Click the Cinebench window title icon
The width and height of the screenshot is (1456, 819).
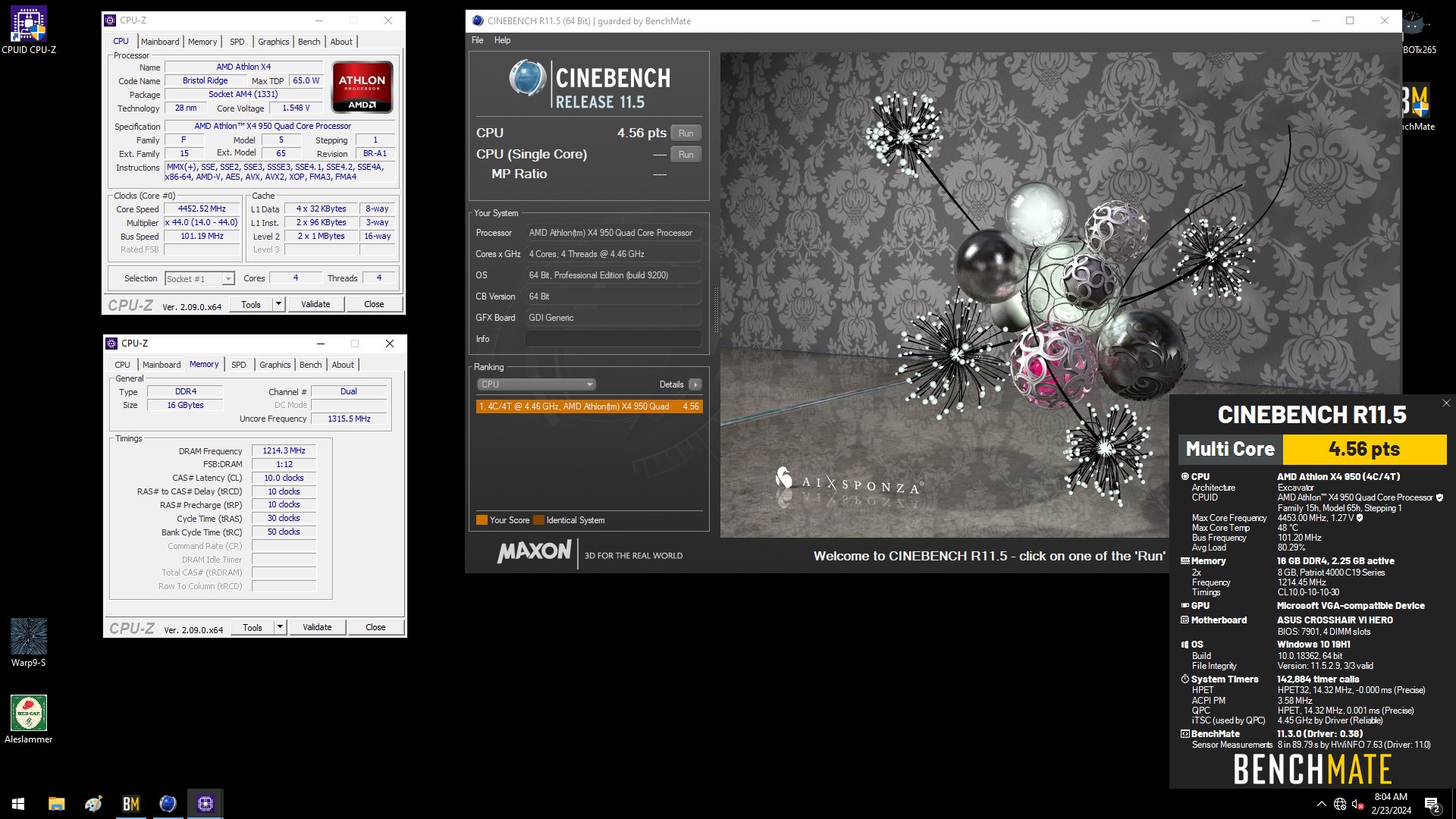click(478, 21)
